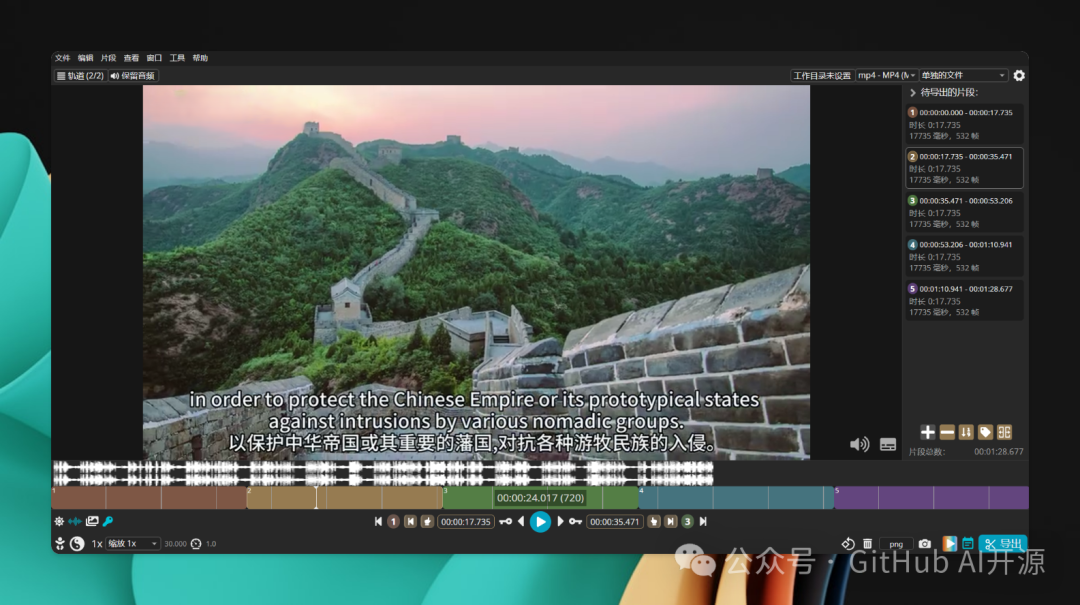
Task: Open the 编辑 menu
Action: pos(85,58)
